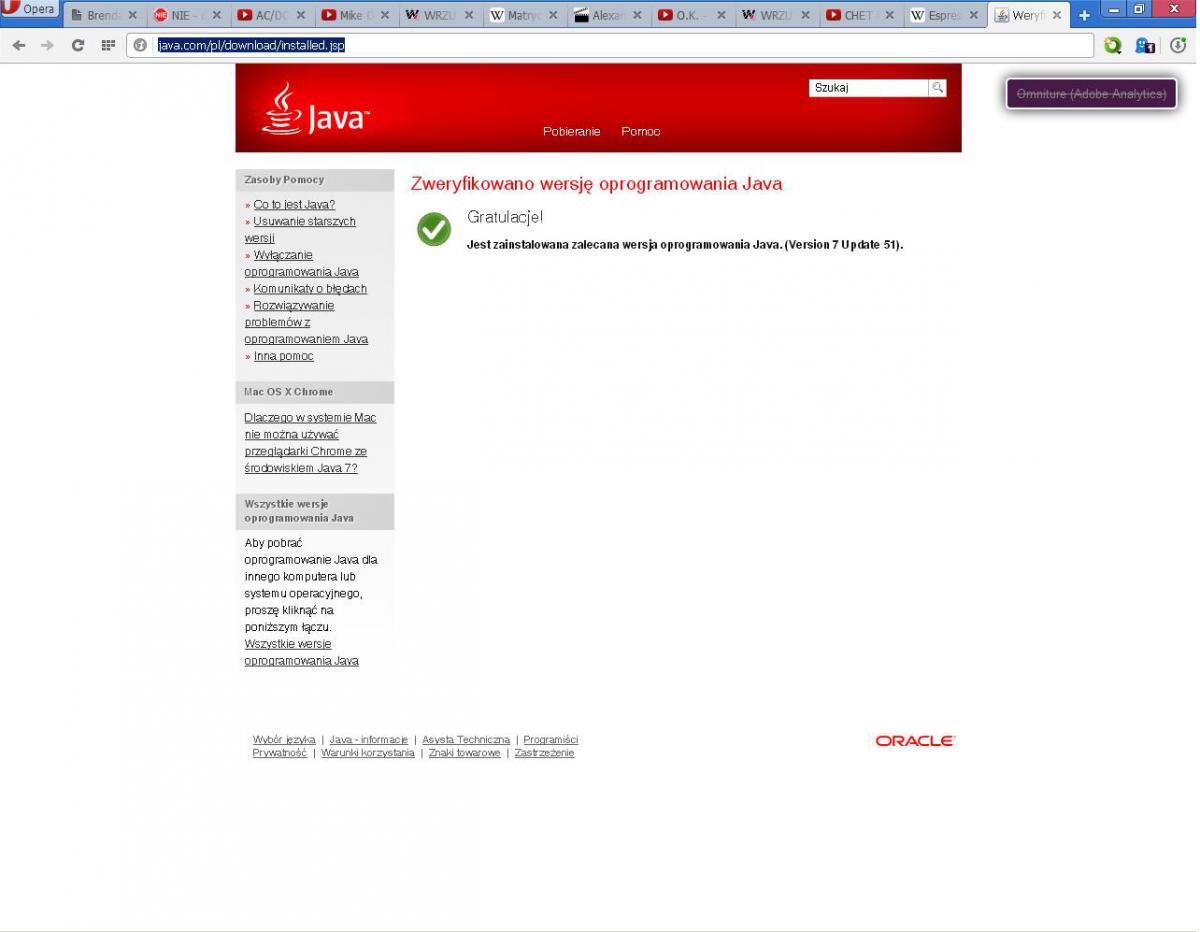Click 'Asysta Techniczna' footer link
1200x932 pixels.
pos(466,740)
